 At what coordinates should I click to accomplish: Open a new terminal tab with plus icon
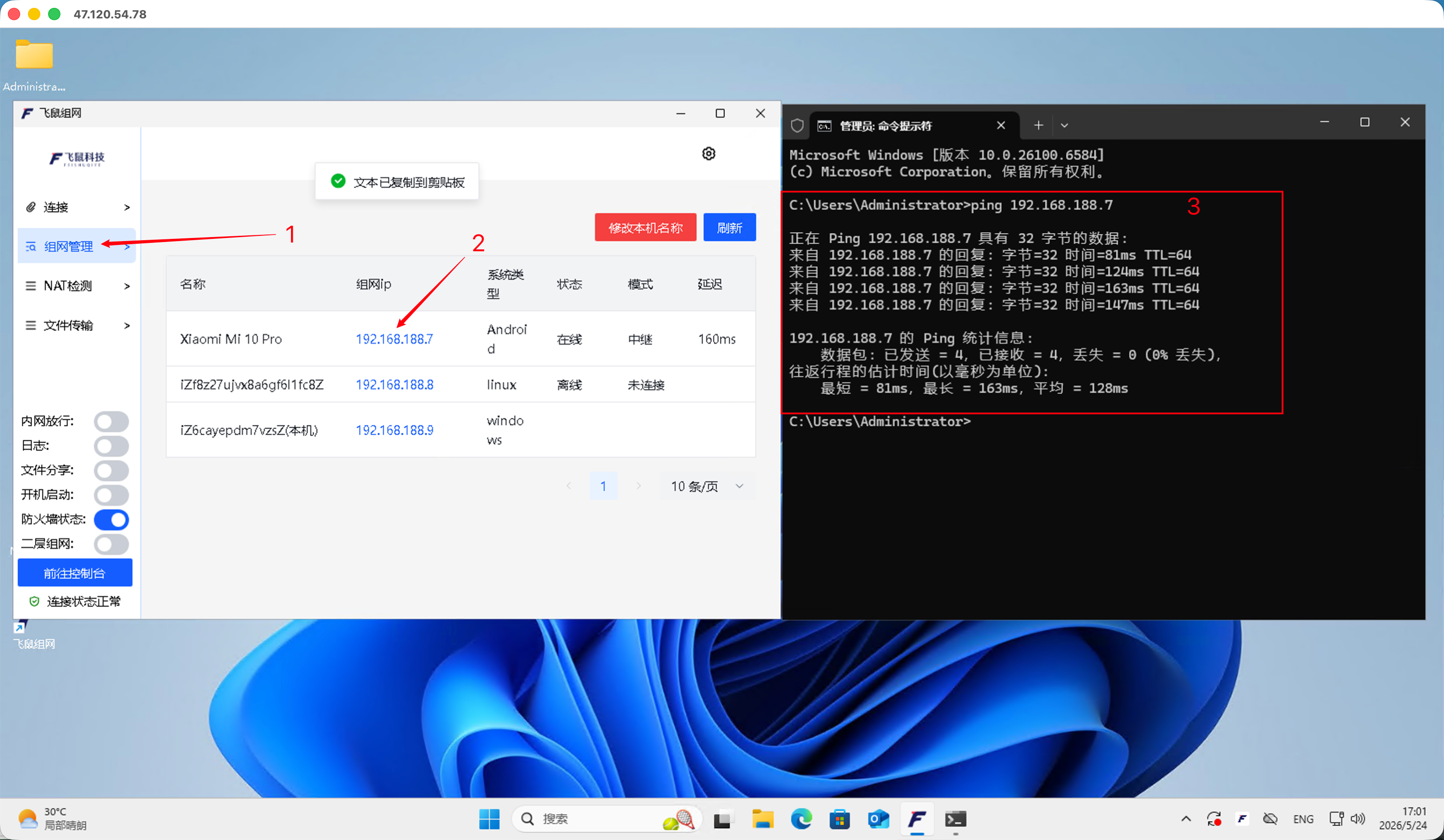(x=1038, y=125)
